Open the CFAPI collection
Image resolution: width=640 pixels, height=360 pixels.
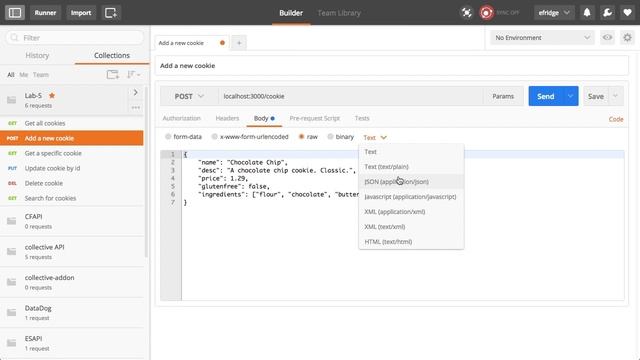[x=72, y=221]
